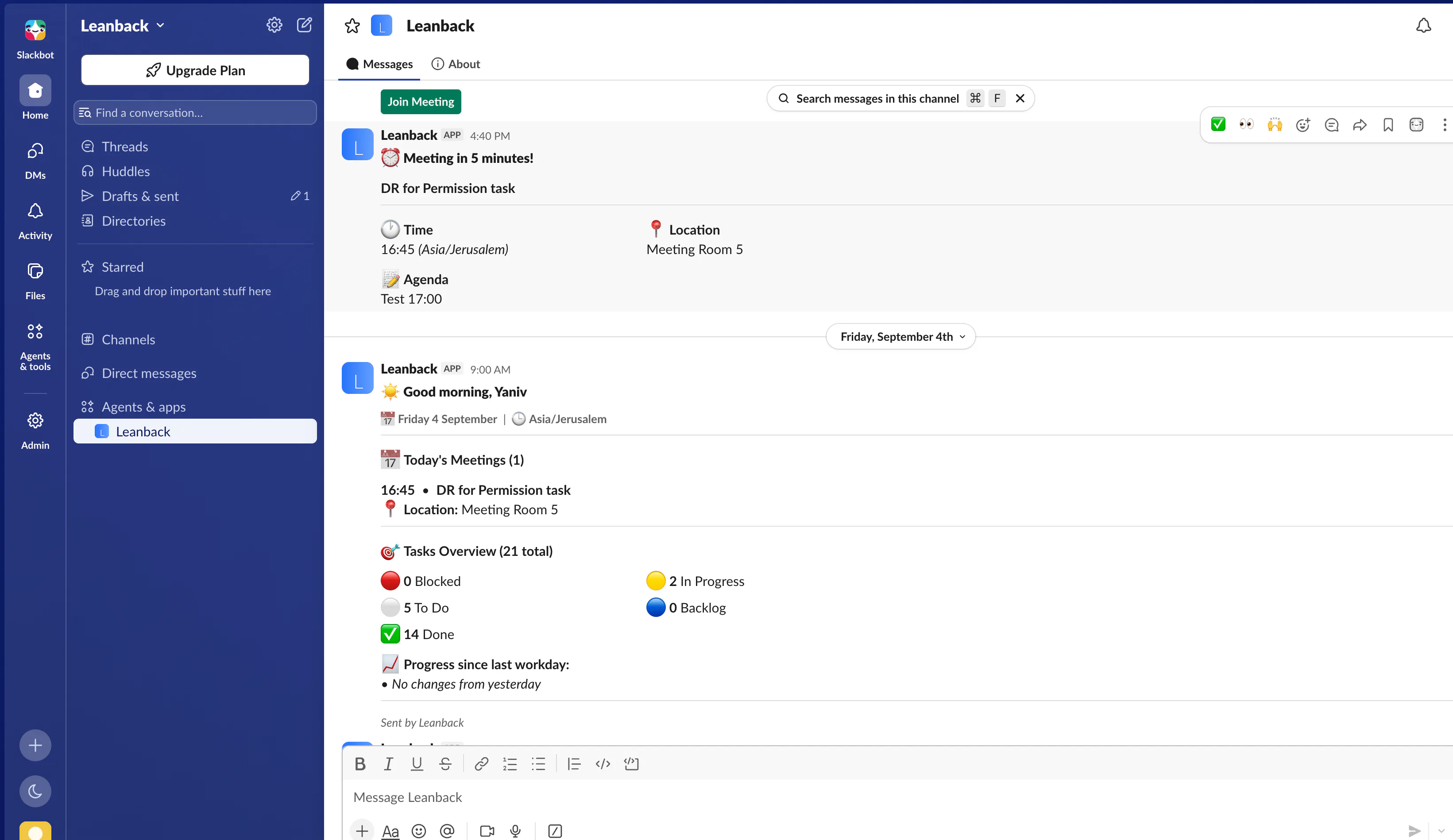1453x840 pixels.
Task: Forward the meeting message
Action: 1360,124
